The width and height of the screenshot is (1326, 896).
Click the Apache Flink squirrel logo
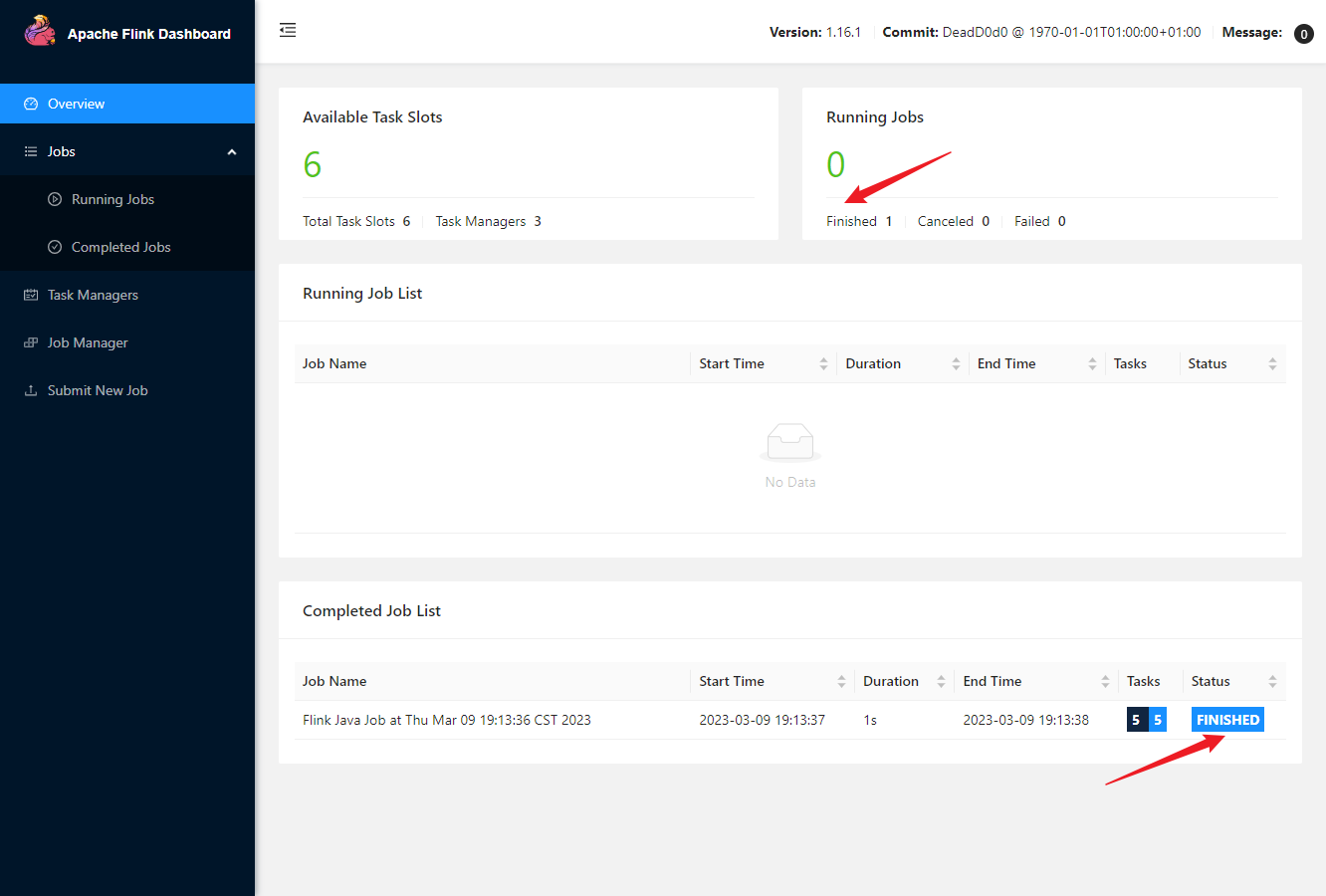(x=40, y=31)
